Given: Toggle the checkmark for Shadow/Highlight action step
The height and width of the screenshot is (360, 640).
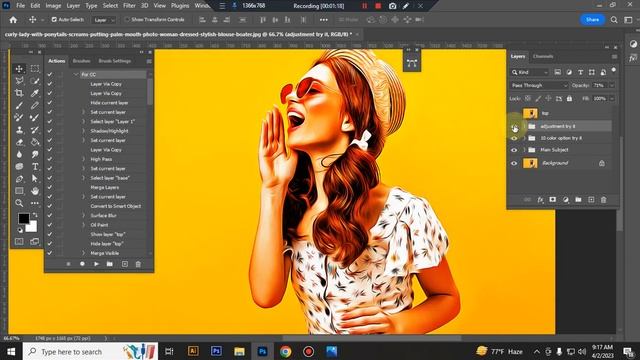Looking at the screenshot, I should [50, 131].
